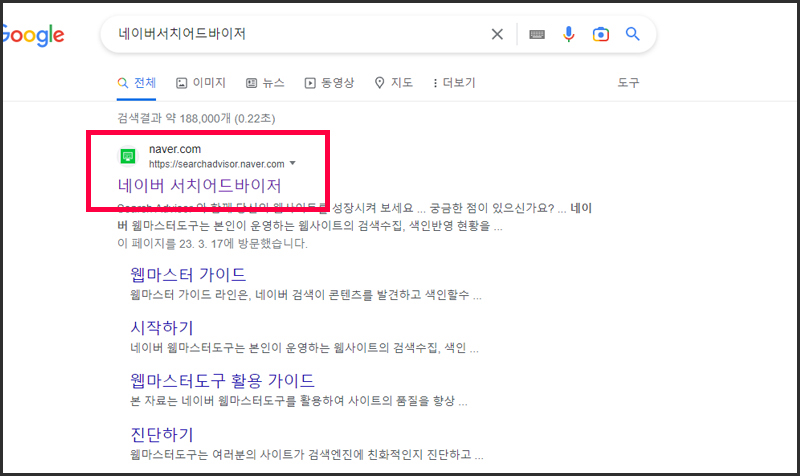Open the 웹마스터도구 활용 가이드 sitelink
Screen dimensions: 800x476
tap(222, 381)
